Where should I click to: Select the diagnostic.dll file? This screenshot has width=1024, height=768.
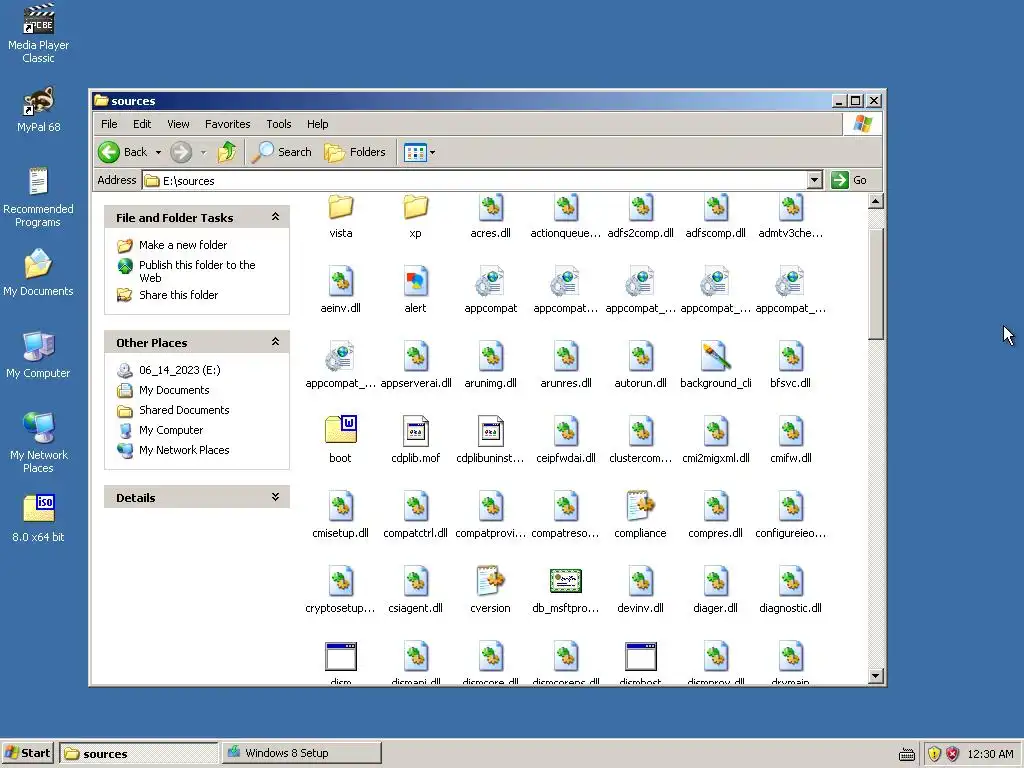(x=790, y=590)
